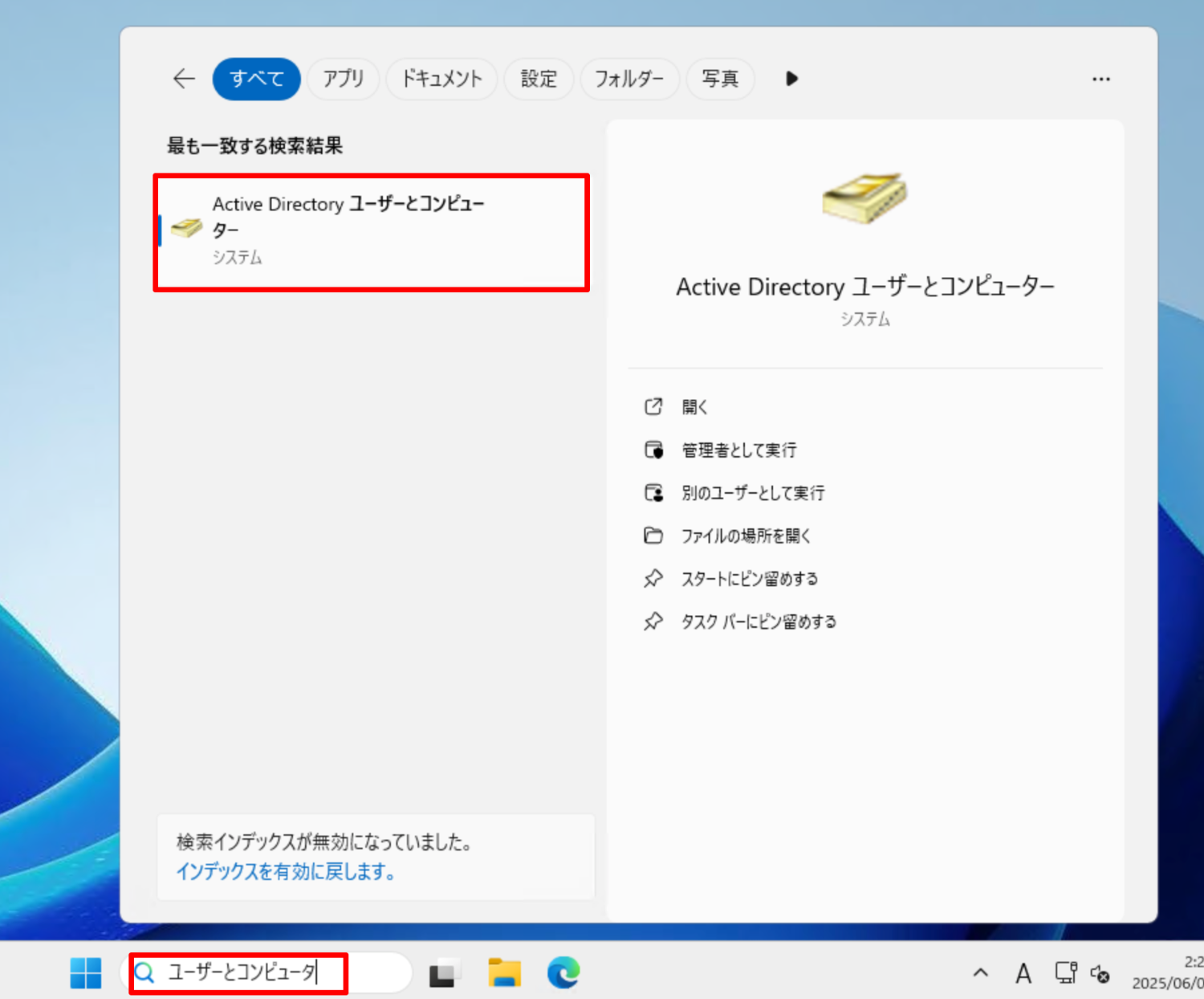Select ファイルの場所を開く
The height and width of the screenshot is (999, 1204).
746,536
